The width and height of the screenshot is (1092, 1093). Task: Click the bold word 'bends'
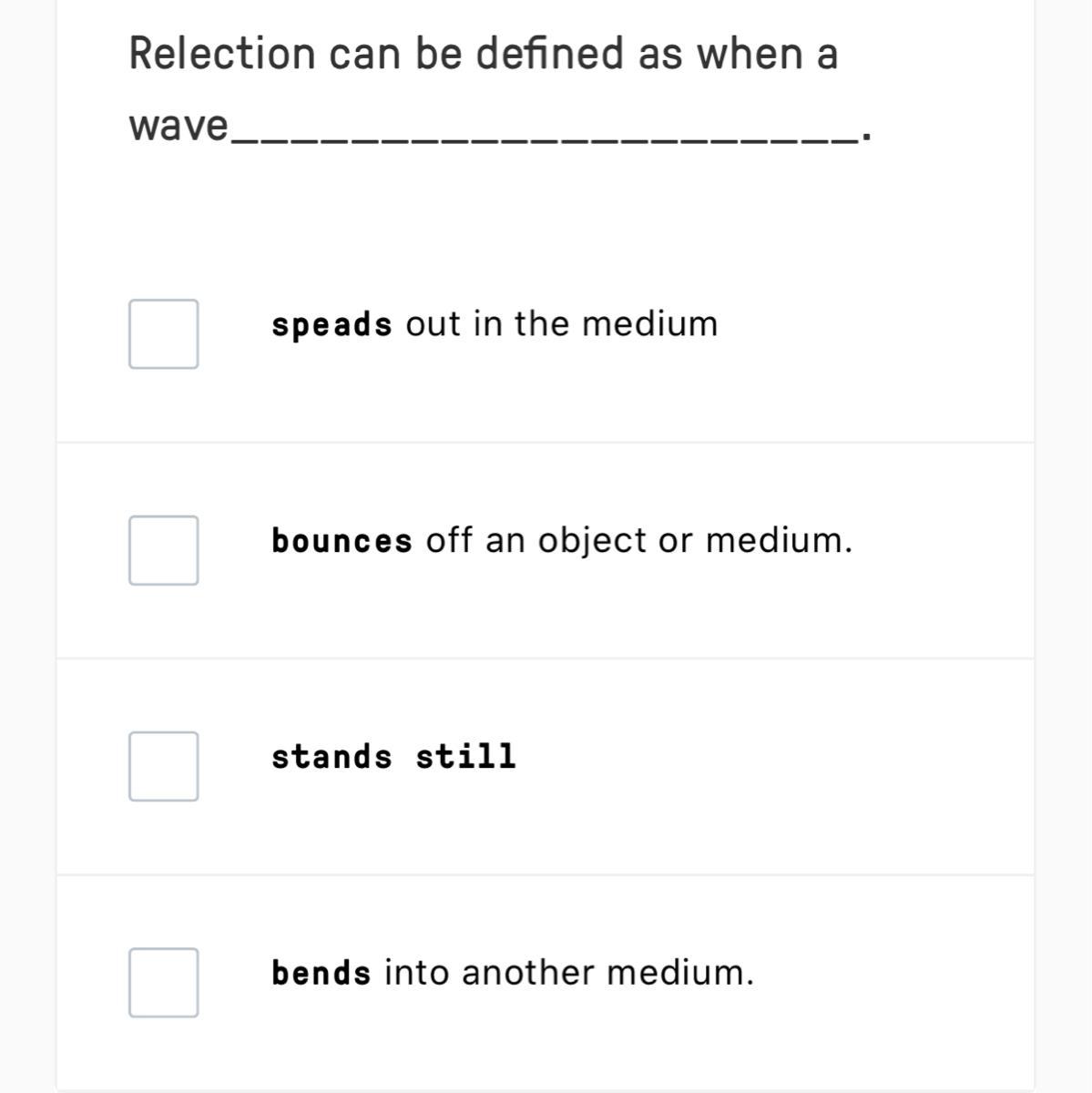point(321,973)
